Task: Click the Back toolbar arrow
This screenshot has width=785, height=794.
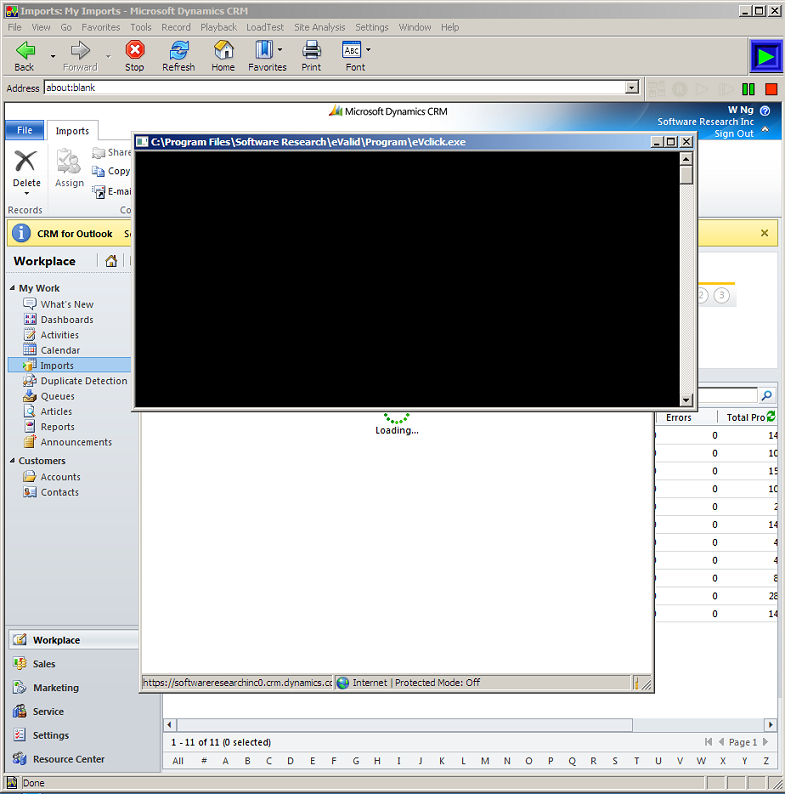Action: (25, 50)
